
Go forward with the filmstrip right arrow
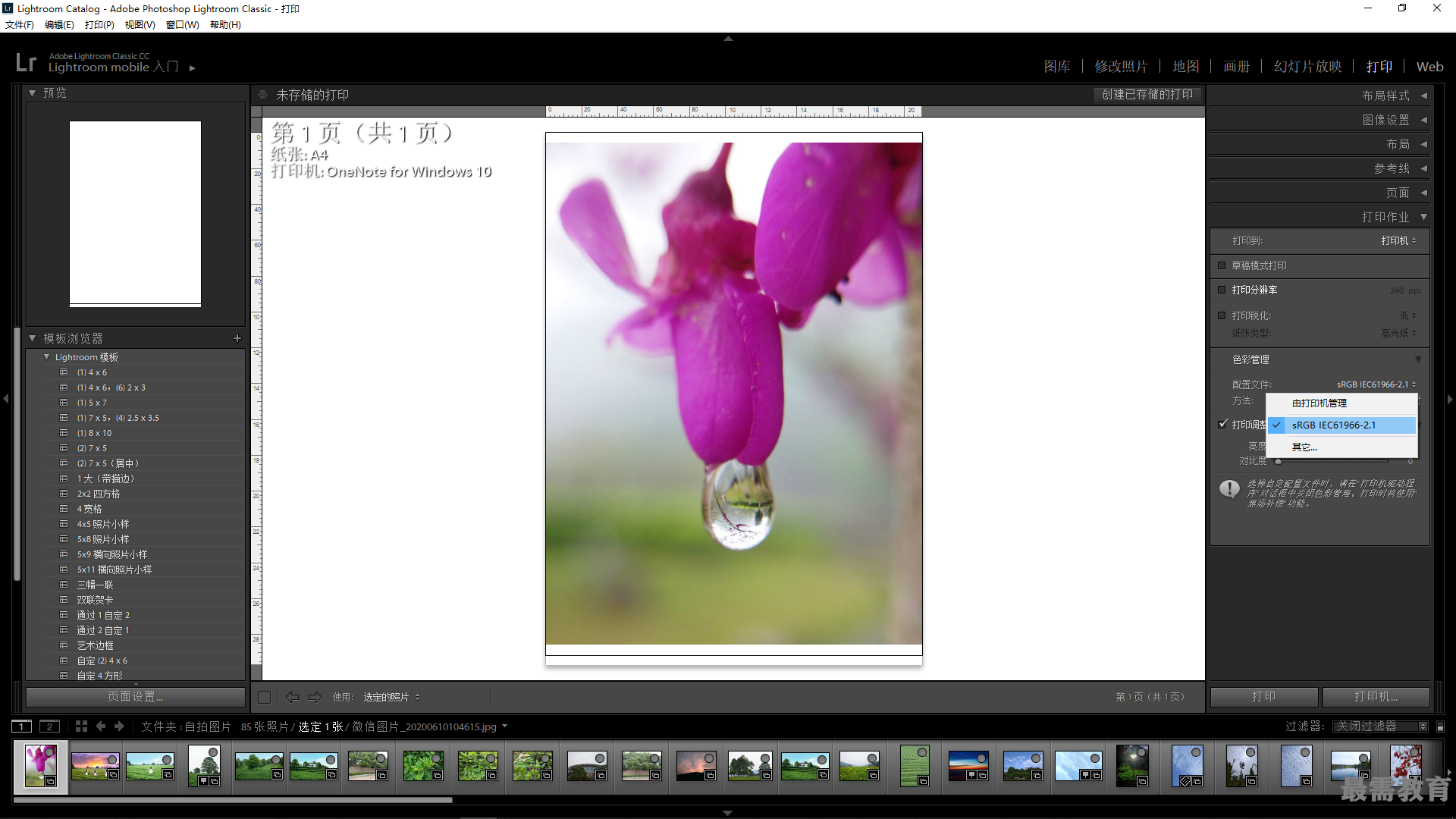tap(119, 726)
